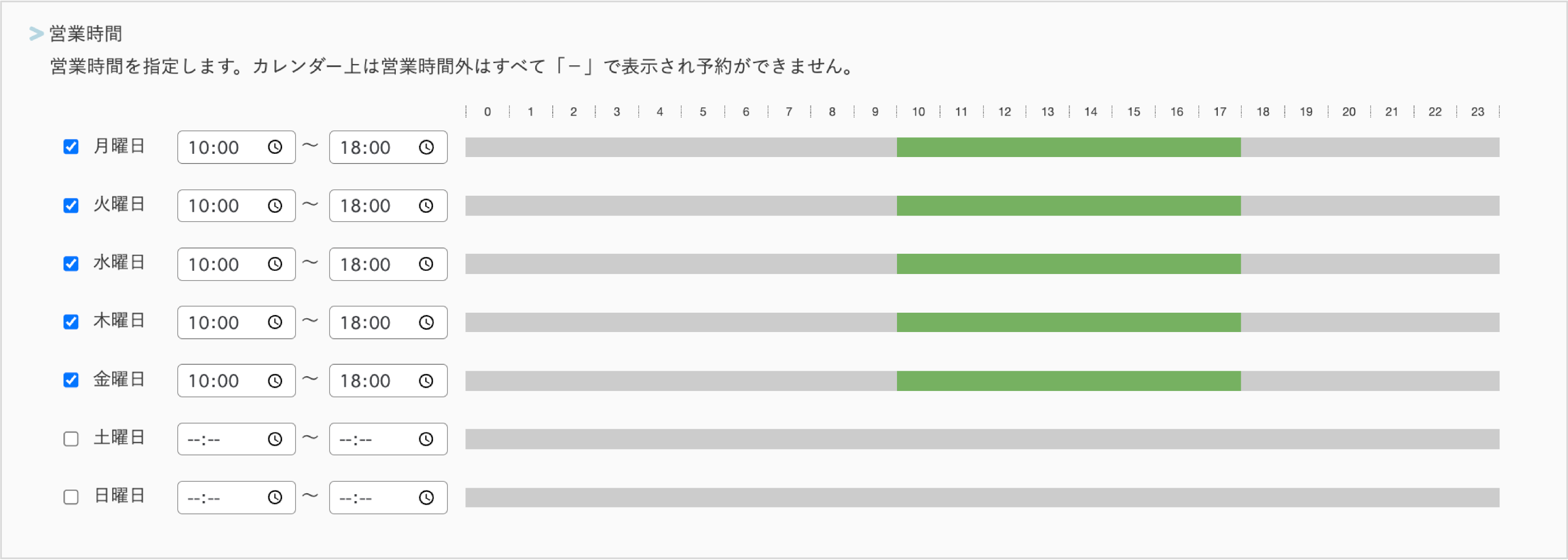1568x560 pixels.
Task: Click the clock icon on Friday's end time
Action: [427, 380]
